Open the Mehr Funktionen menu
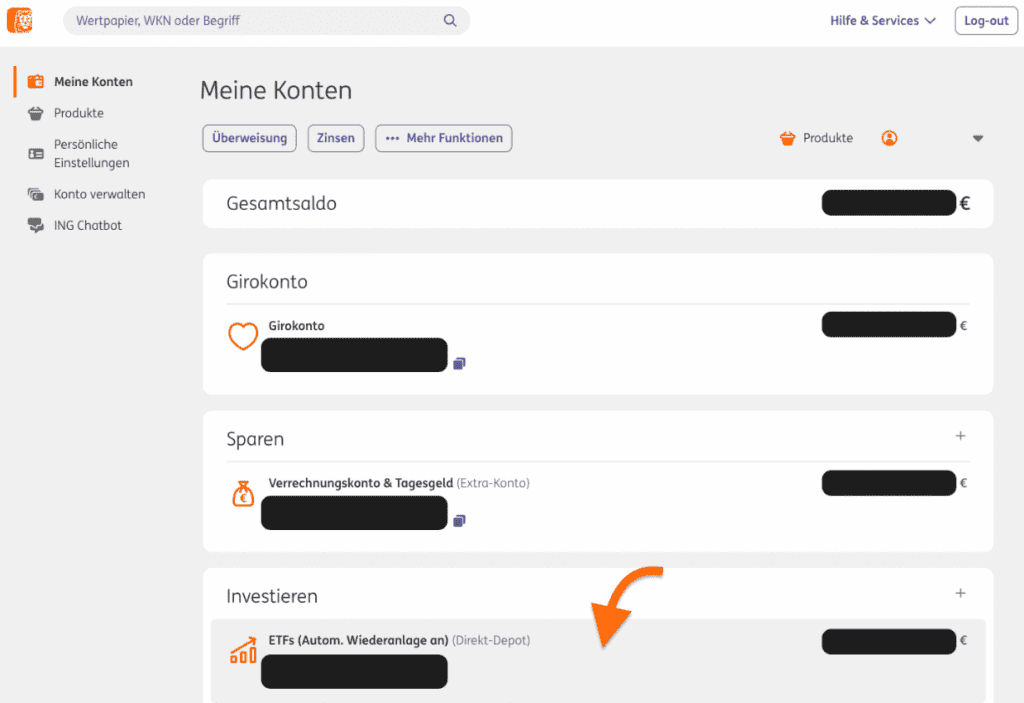This screenshot has height=703, width=1024. 443,138
